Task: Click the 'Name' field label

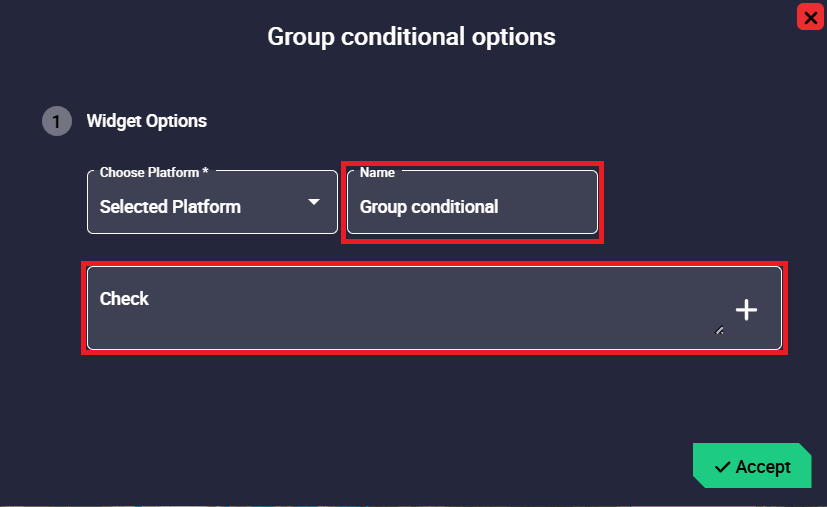Action: 377,172
